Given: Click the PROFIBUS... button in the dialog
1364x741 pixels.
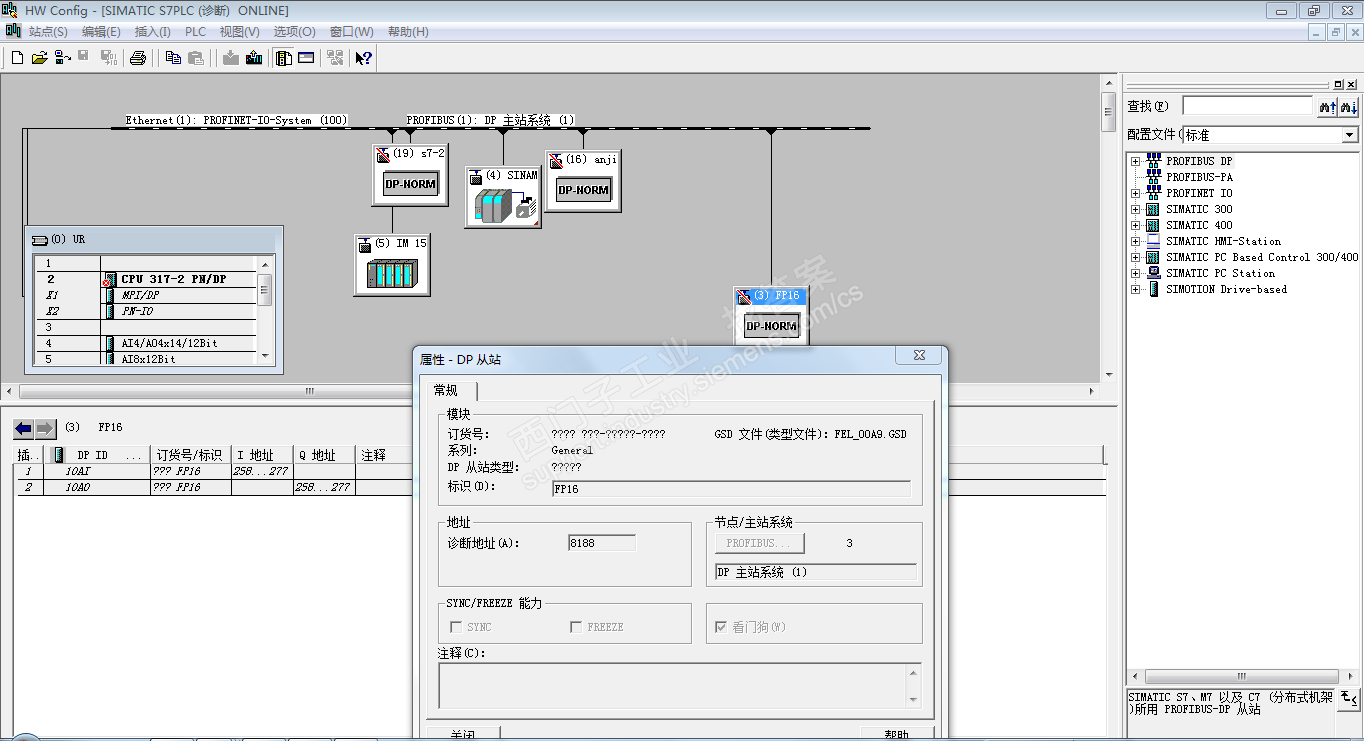Looking at the screenshot, I should [x=759, y=543].
